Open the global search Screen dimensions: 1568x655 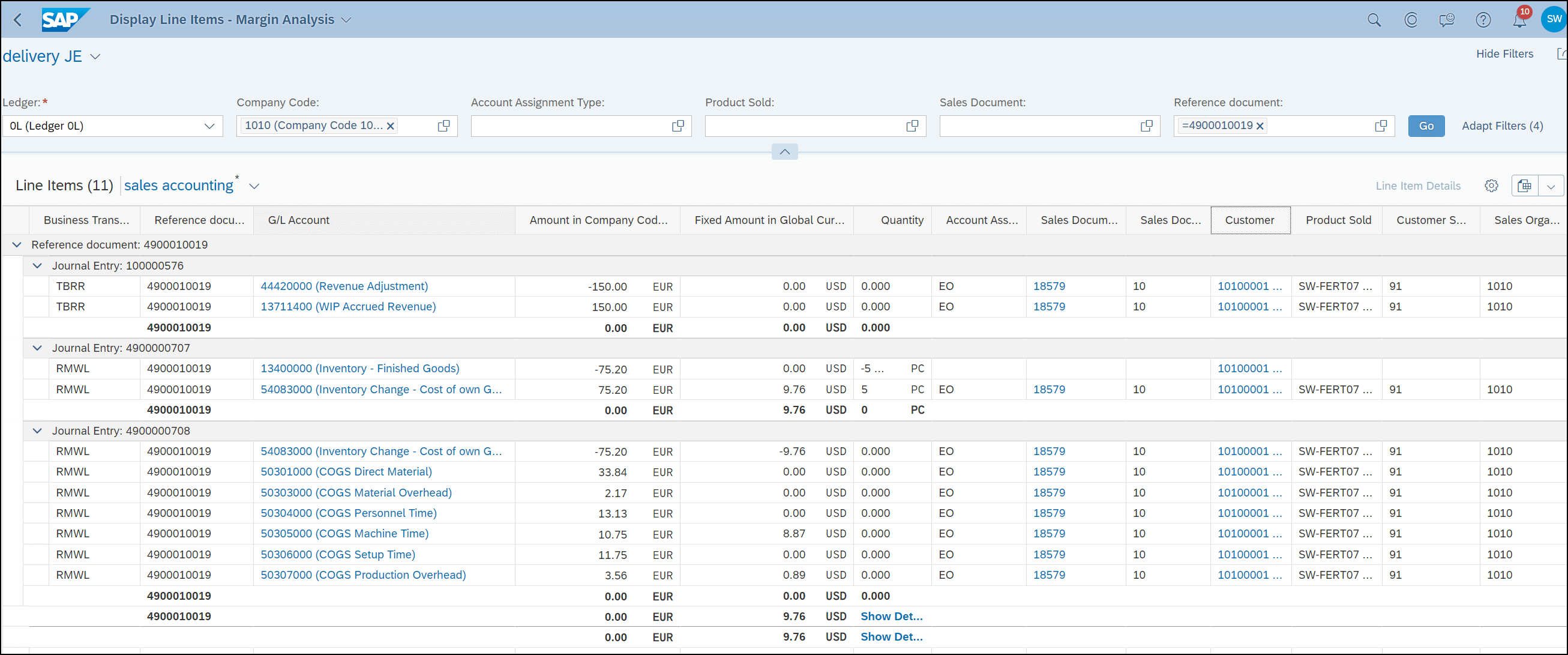click(1374, 19)
